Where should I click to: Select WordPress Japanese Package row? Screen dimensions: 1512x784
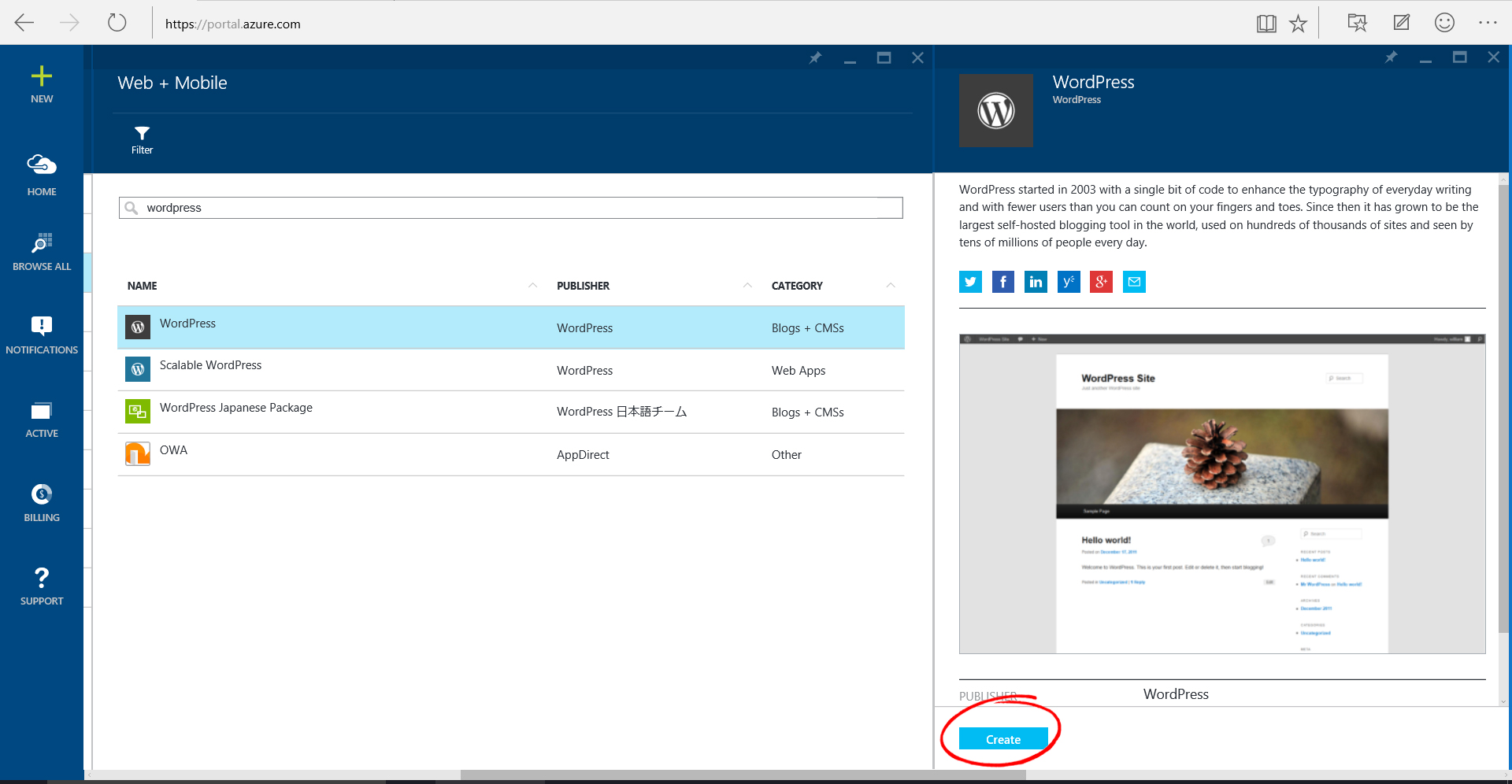[511, 412]
